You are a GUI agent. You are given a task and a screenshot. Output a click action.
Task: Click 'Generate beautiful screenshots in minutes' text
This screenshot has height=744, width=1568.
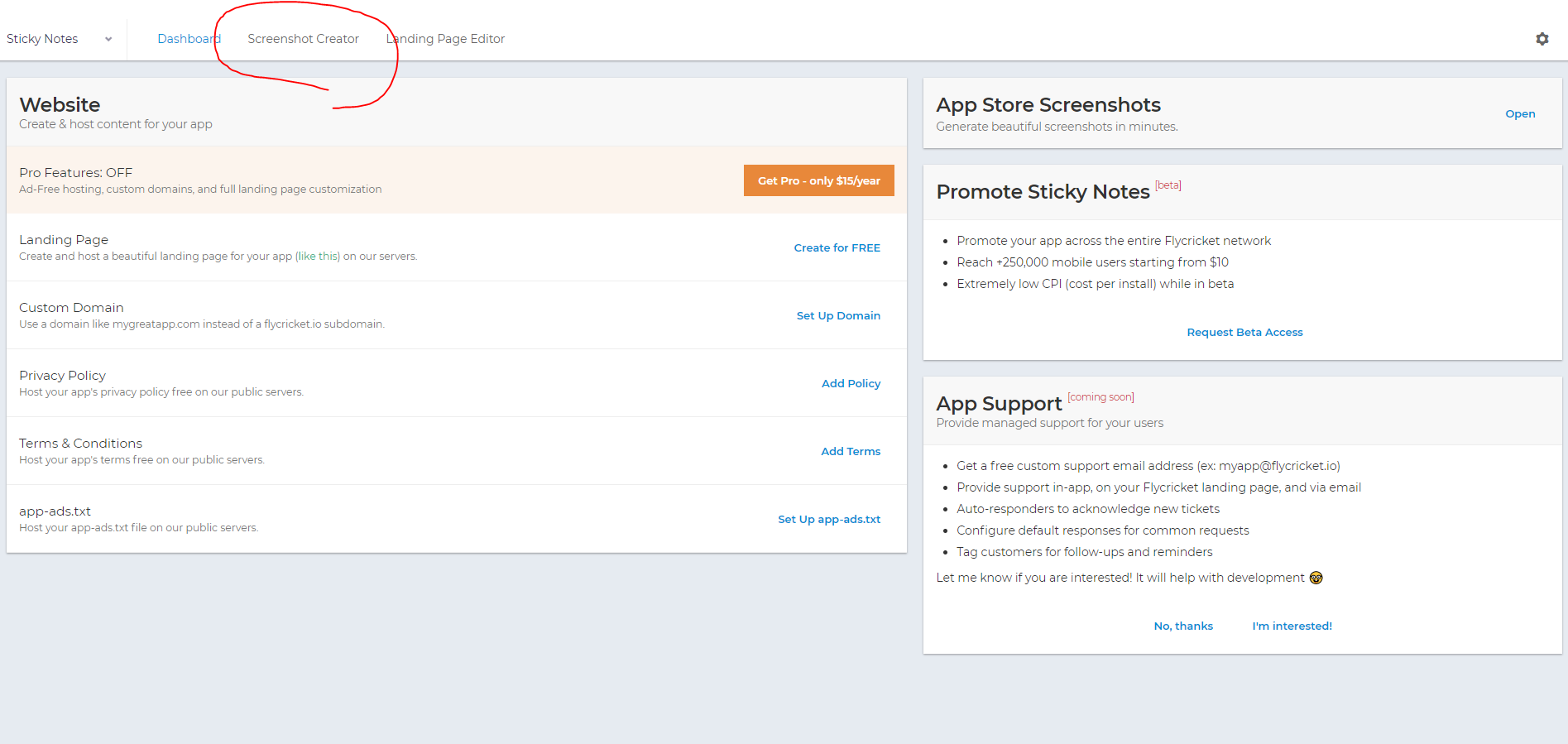tap(1057, 127)
